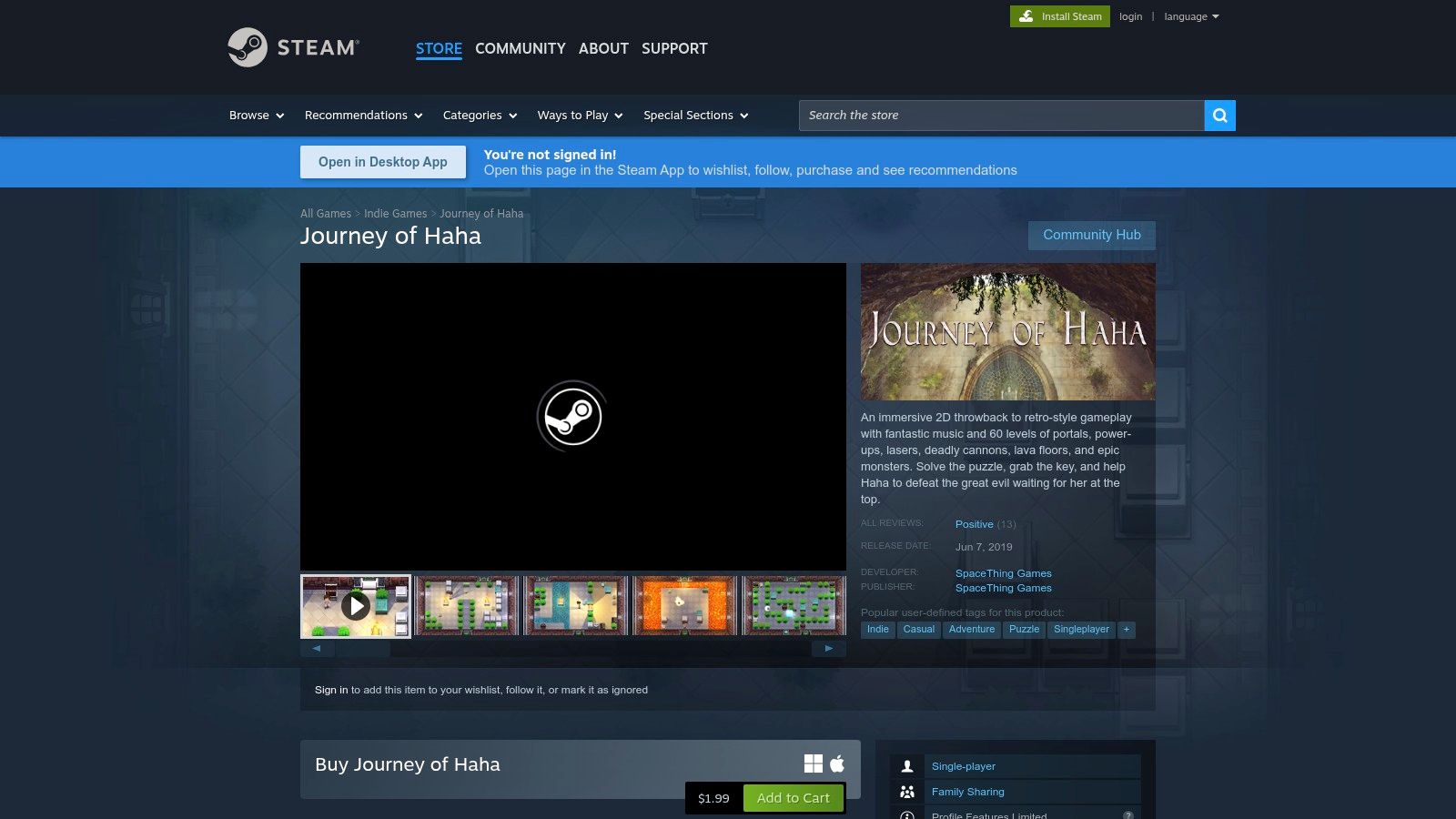Click the Single-player feature icon
1456x819 pixels.
[x=907, y=765]
